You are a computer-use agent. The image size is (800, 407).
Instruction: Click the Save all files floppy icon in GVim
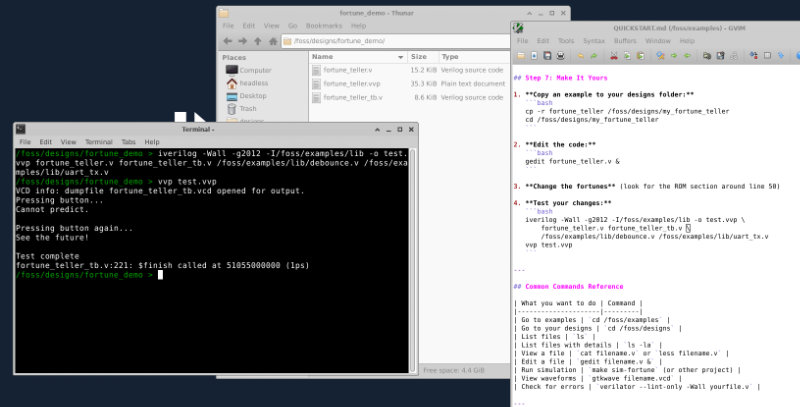pos(547,56)
